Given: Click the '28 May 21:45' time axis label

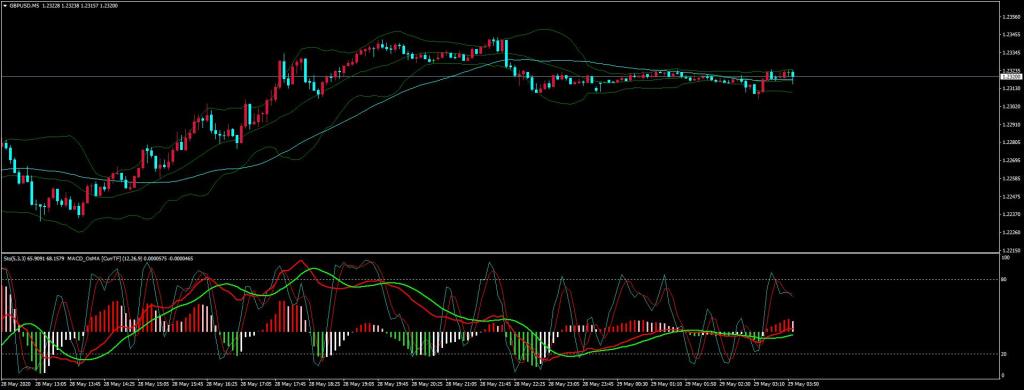Looking at the screenshot, I should [x=496, y=384].
